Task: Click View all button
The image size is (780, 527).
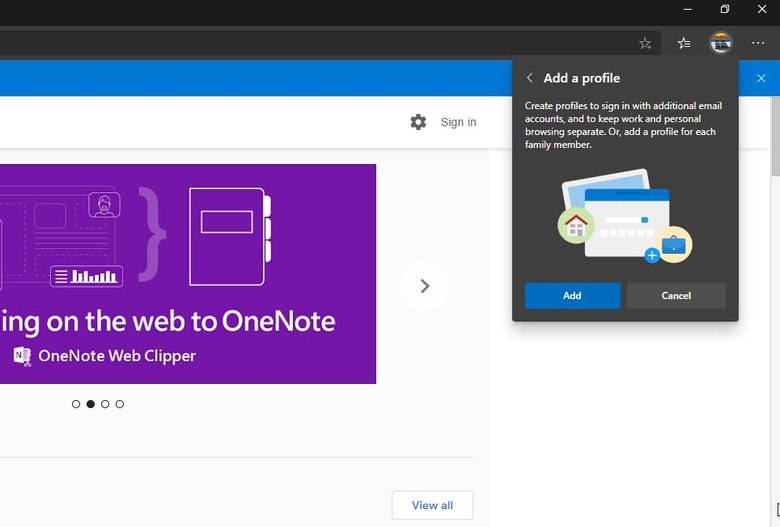Action: pyautogui.click(x=432, y=505)
